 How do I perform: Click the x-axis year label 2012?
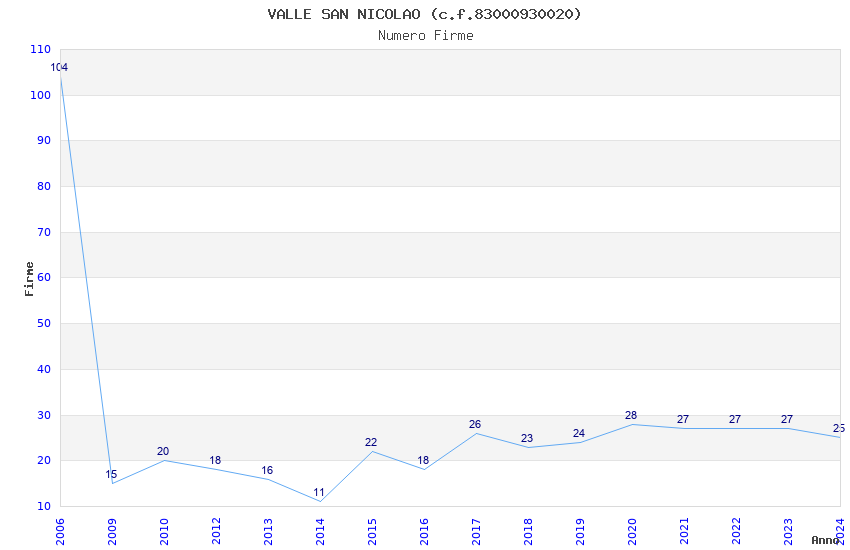click(216, 532)
